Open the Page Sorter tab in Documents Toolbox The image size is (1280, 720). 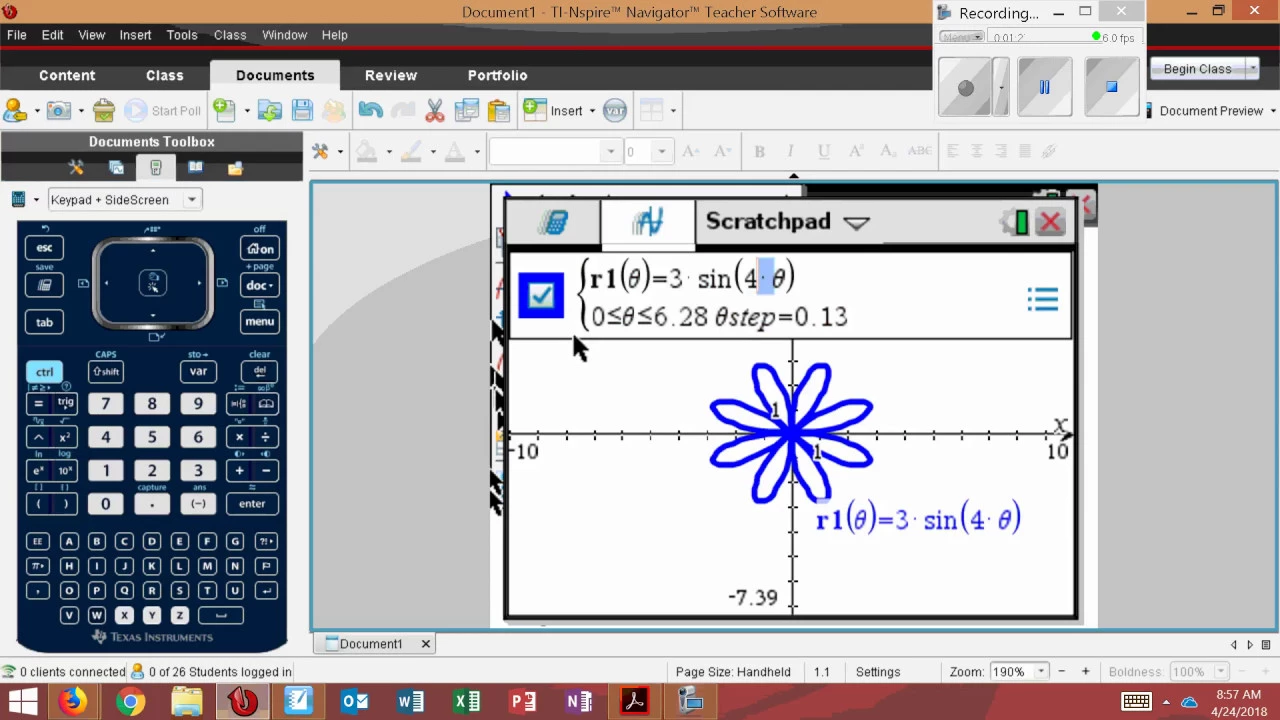click(116, 168)
